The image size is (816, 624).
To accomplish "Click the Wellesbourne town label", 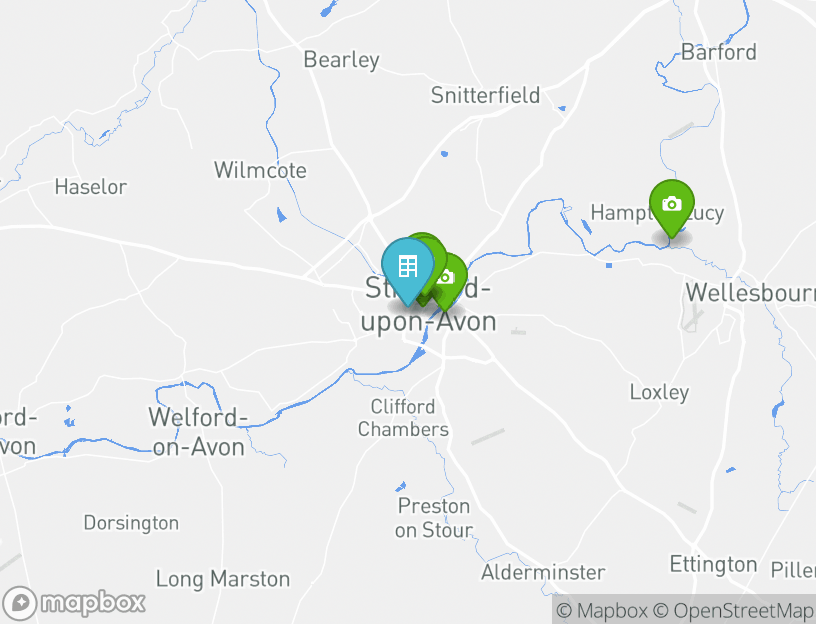I will coord(750,292).
